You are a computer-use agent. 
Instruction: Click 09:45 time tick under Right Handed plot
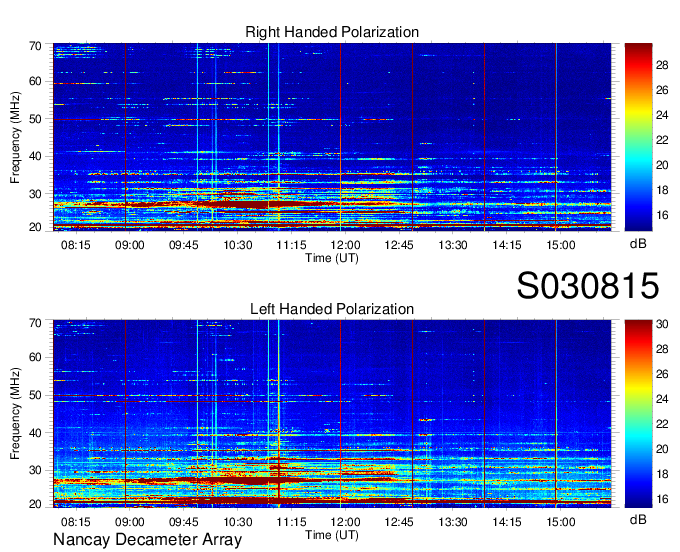click(x=183, y=245)
